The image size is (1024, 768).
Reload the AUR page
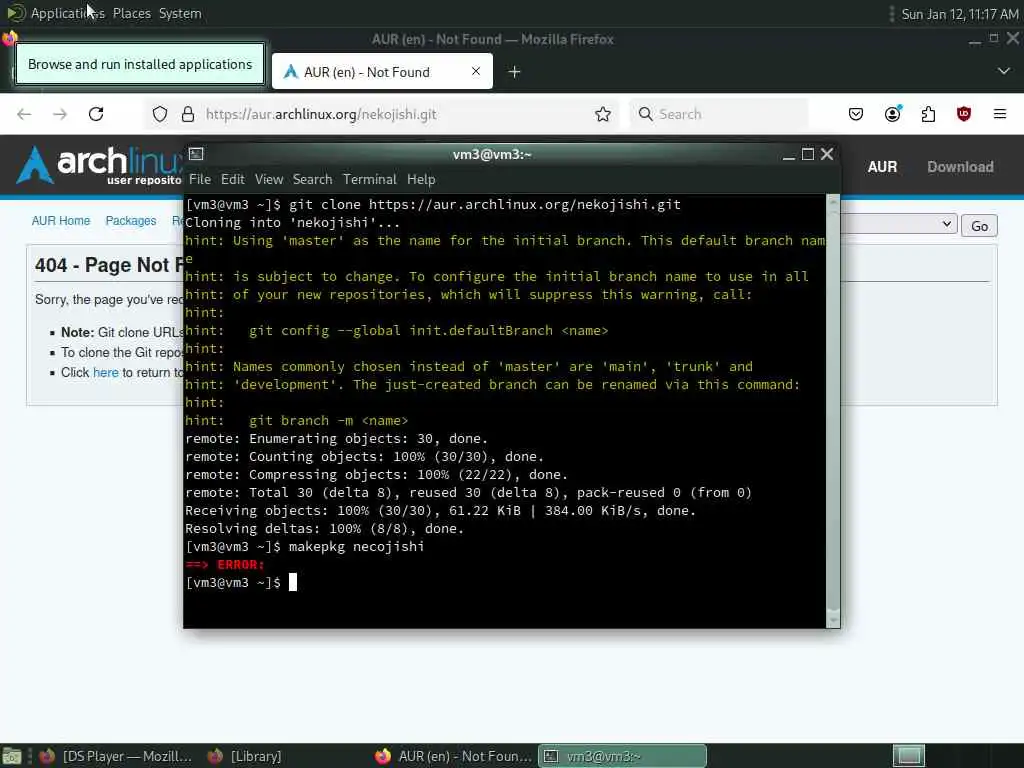[x=96, y=114]
